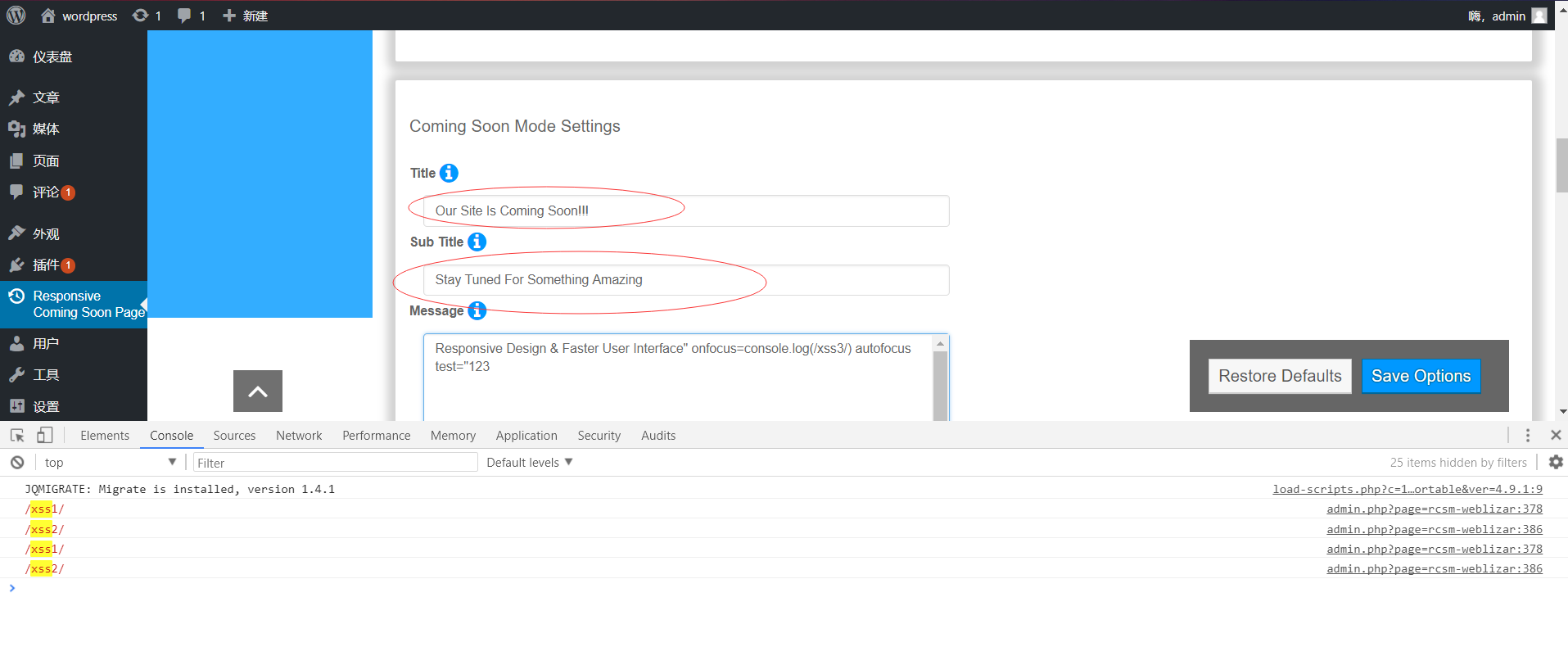Click the clock icon beside Responsive Coming Soon

(16, 296)
